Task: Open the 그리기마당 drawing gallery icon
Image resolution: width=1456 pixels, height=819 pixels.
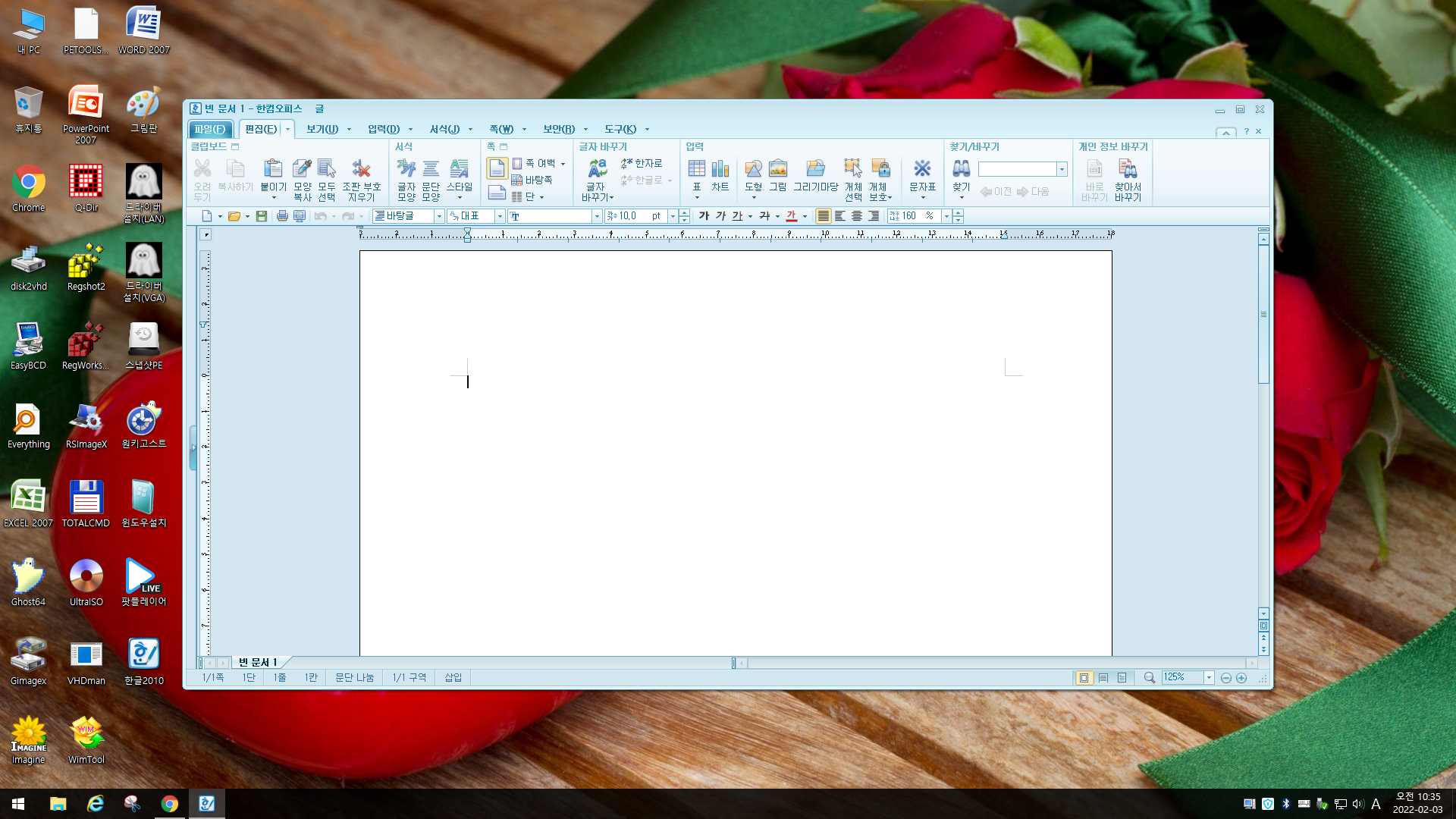Action: pos(815,169)
